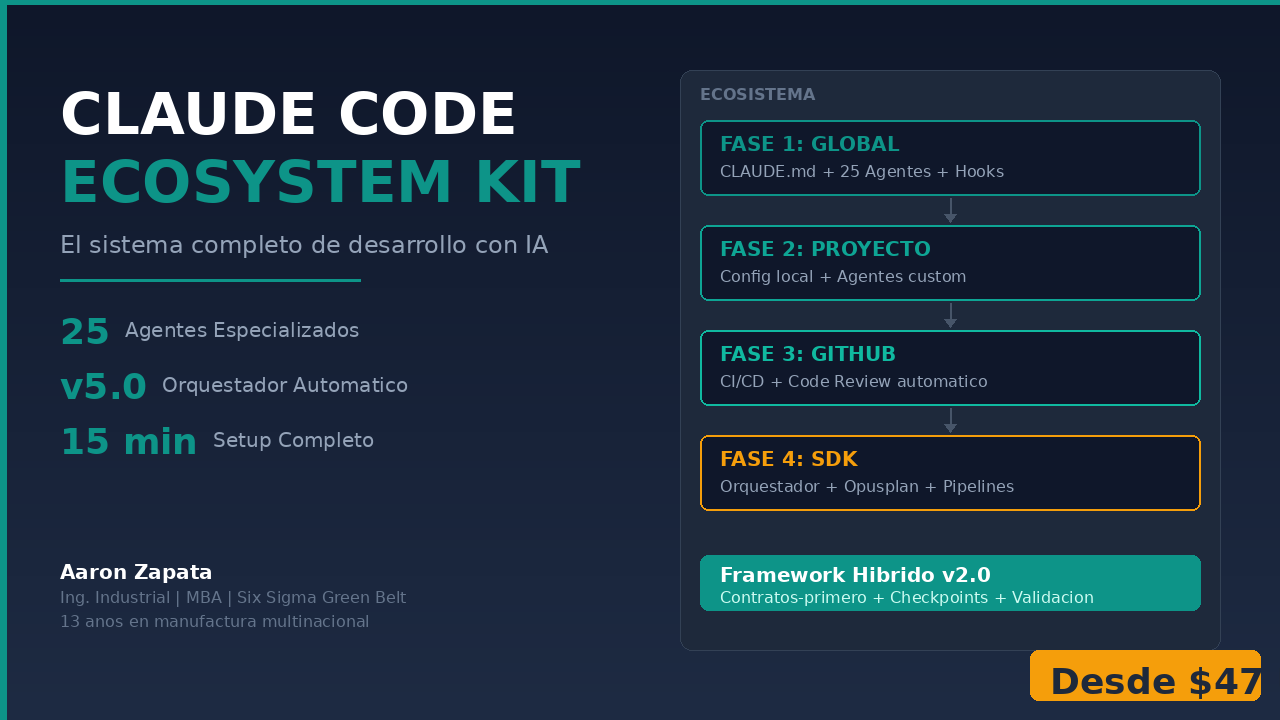Screen dimensions: 1280x720
Task: Click 'Orquestador + Opusplan + Pipelines' text
Action: (867, 487)
